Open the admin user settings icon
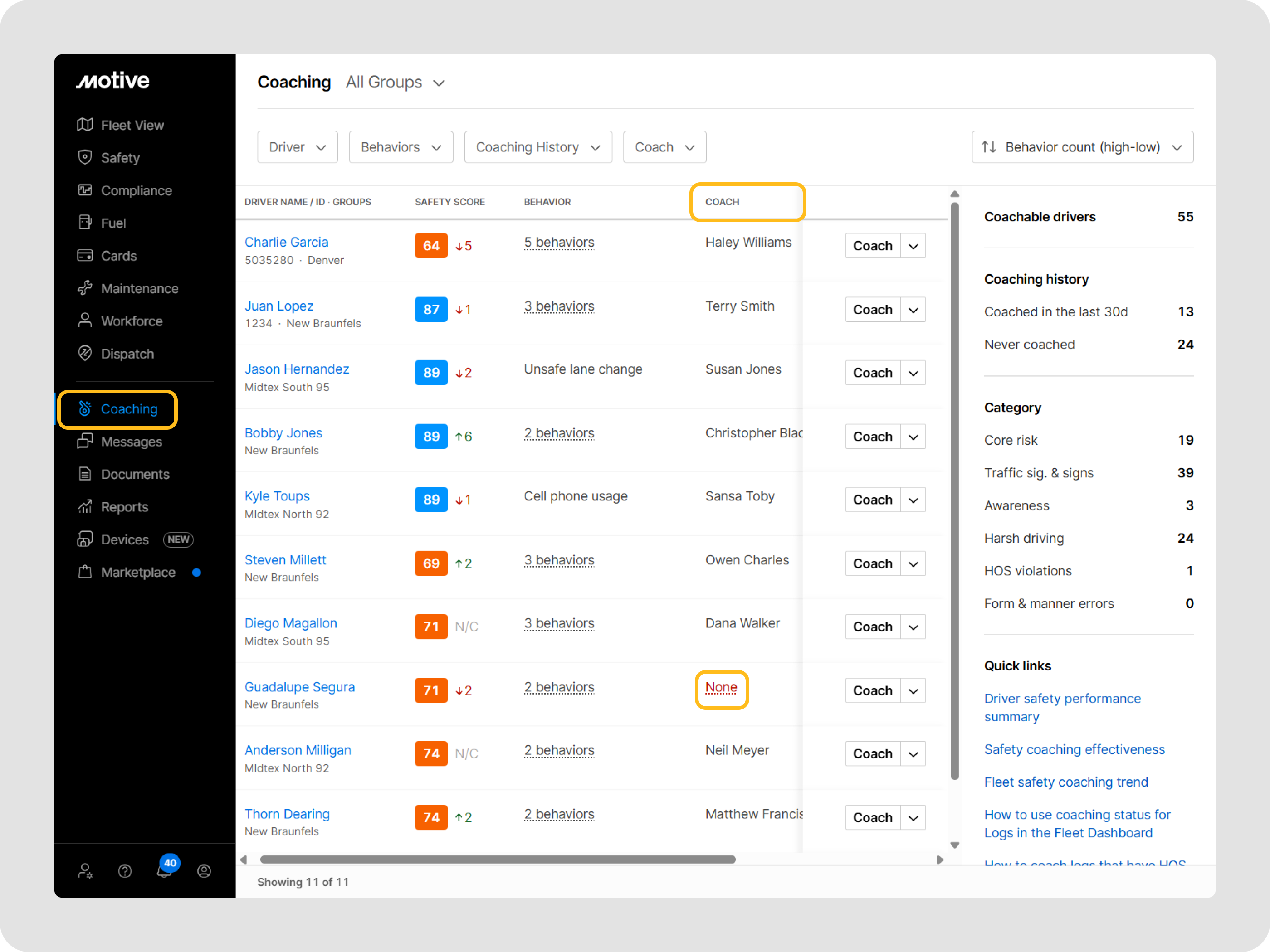 coord(85,872)
